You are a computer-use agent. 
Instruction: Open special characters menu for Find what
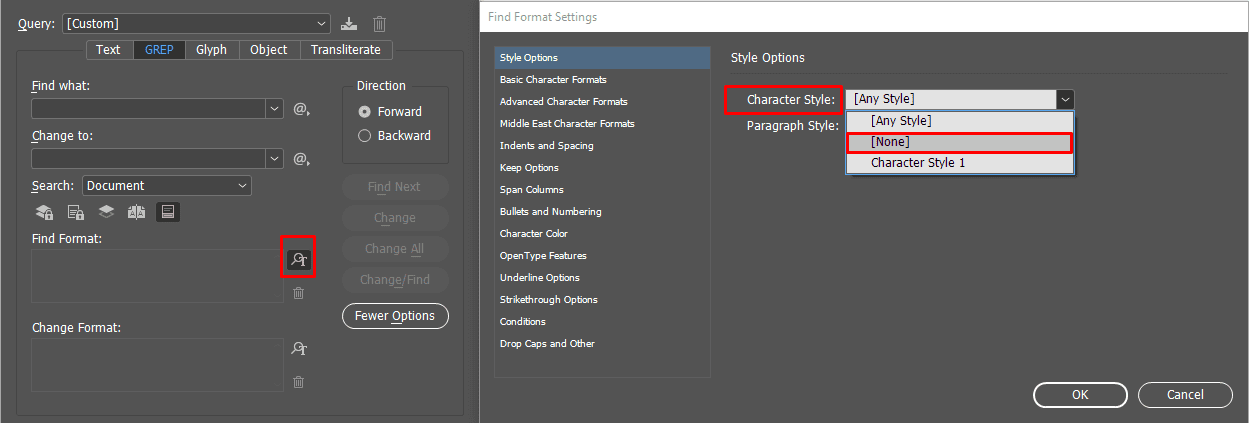click(302, 109)
